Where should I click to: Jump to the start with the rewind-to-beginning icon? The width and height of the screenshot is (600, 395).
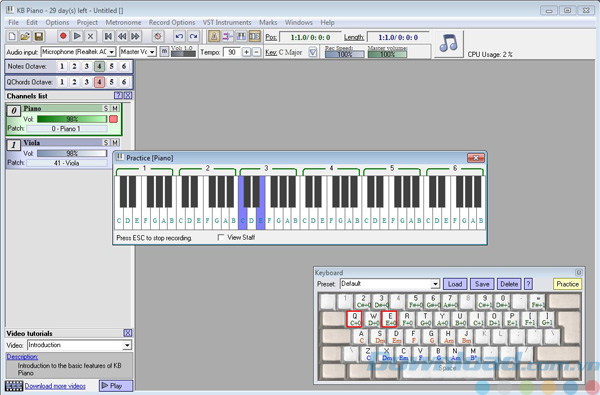tap(108, 36)
